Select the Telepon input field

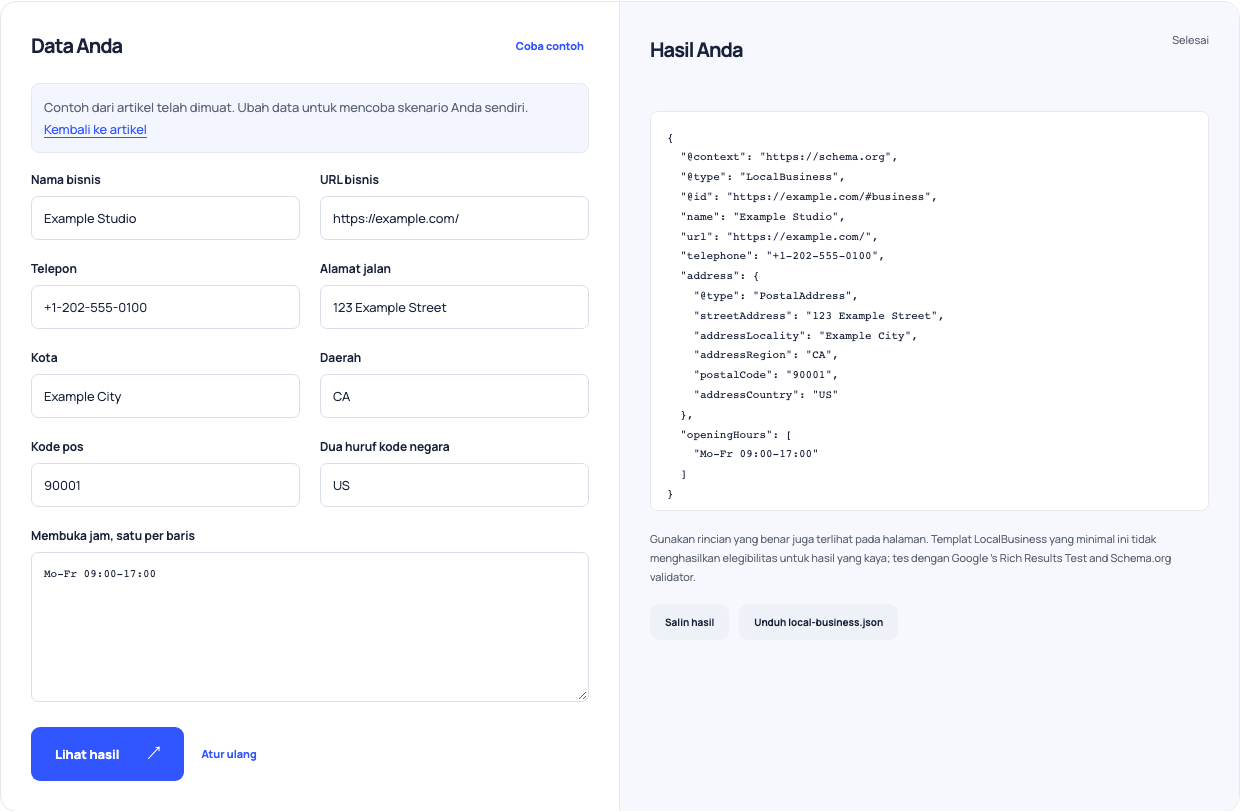165,307
